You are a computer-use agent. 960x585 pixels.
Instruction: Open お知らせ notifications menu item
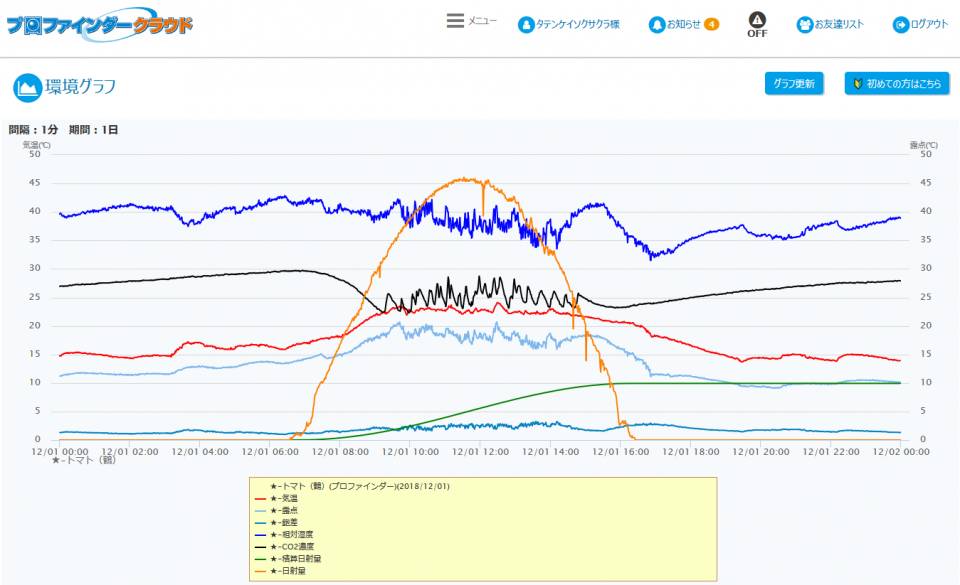pyautogui.click(x=685, y=24)
